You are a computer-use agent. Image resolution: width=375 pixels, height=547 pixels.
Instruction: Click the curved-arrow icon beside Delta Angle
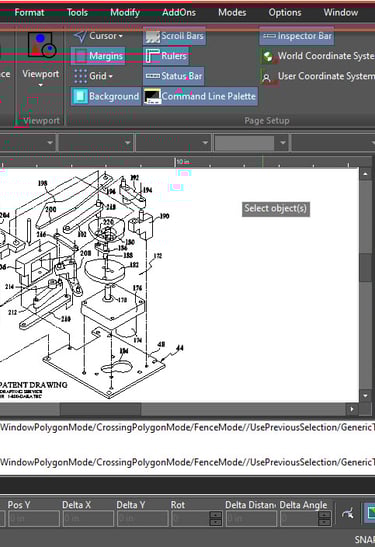pos(348,514)
